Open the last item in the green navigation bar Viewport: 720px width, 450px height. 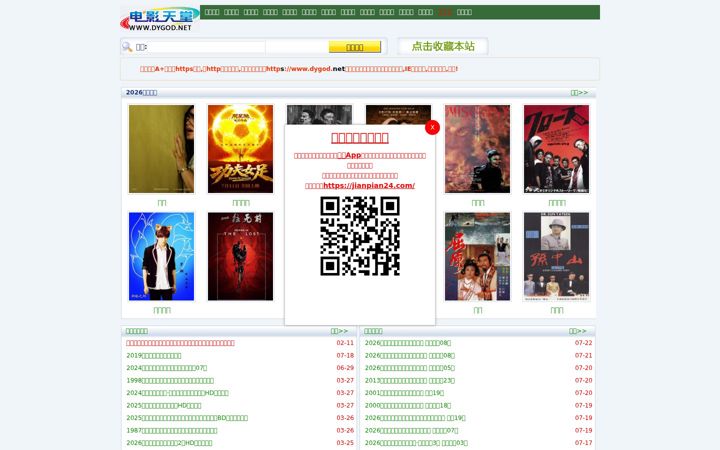point(464,12)
